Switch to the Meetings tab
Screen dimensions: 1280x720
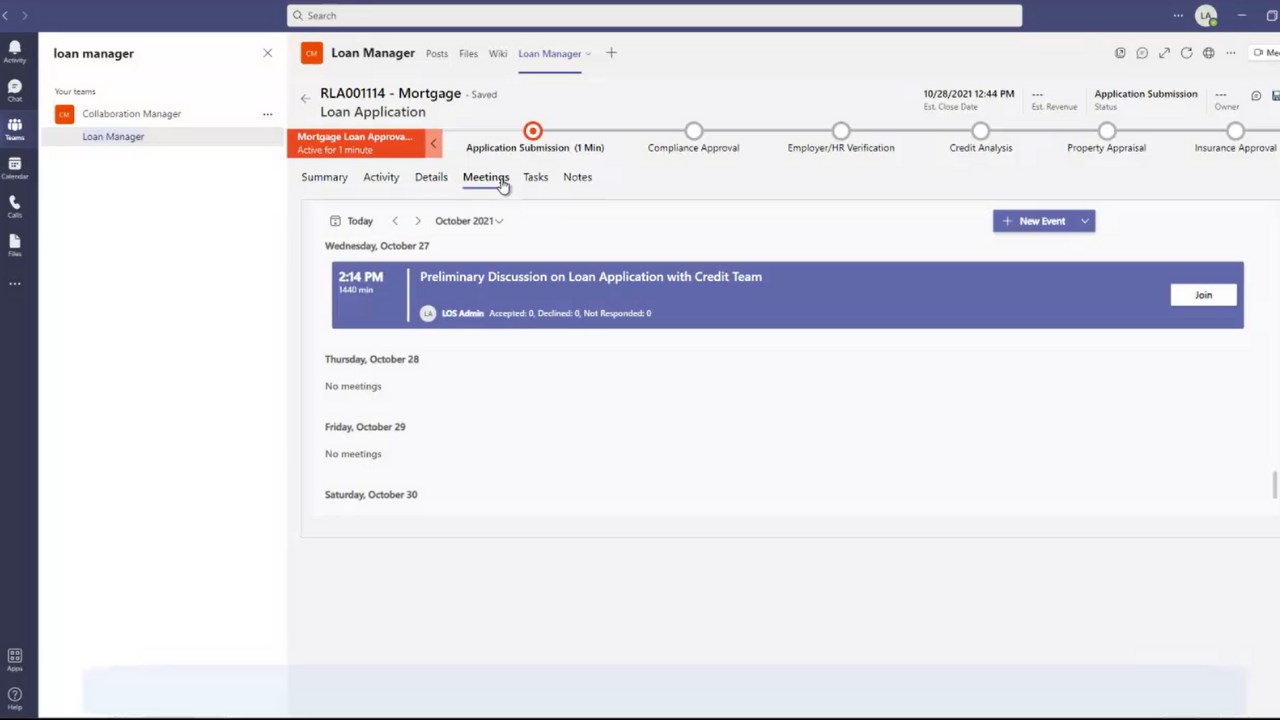pos(485,177)
